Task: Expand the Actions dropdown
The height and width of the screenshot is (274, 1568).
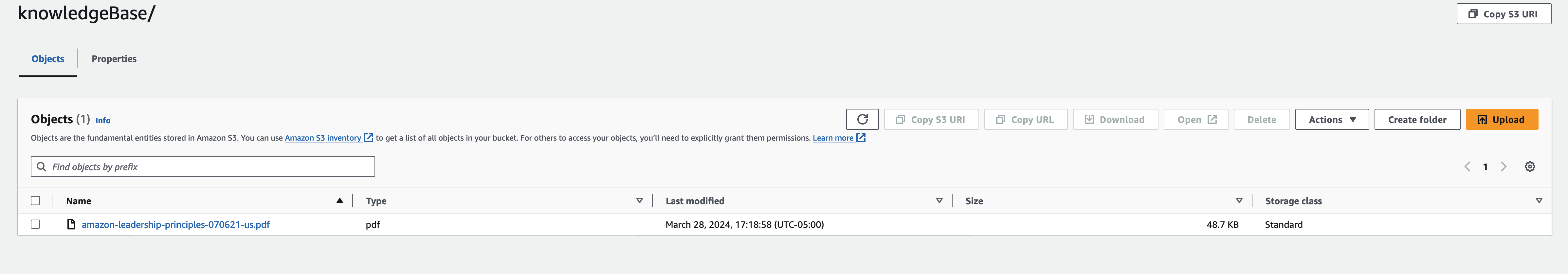Action: point(1331,119)
